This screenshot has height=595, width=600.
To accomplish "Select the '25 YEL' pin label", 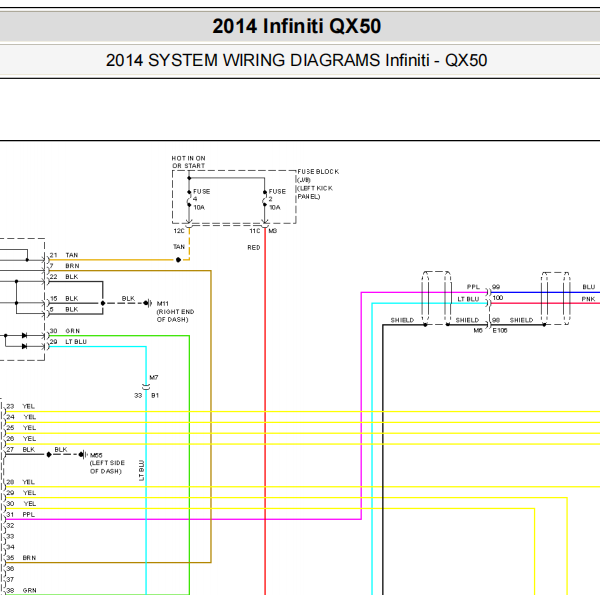I will [x=21, y=428].
